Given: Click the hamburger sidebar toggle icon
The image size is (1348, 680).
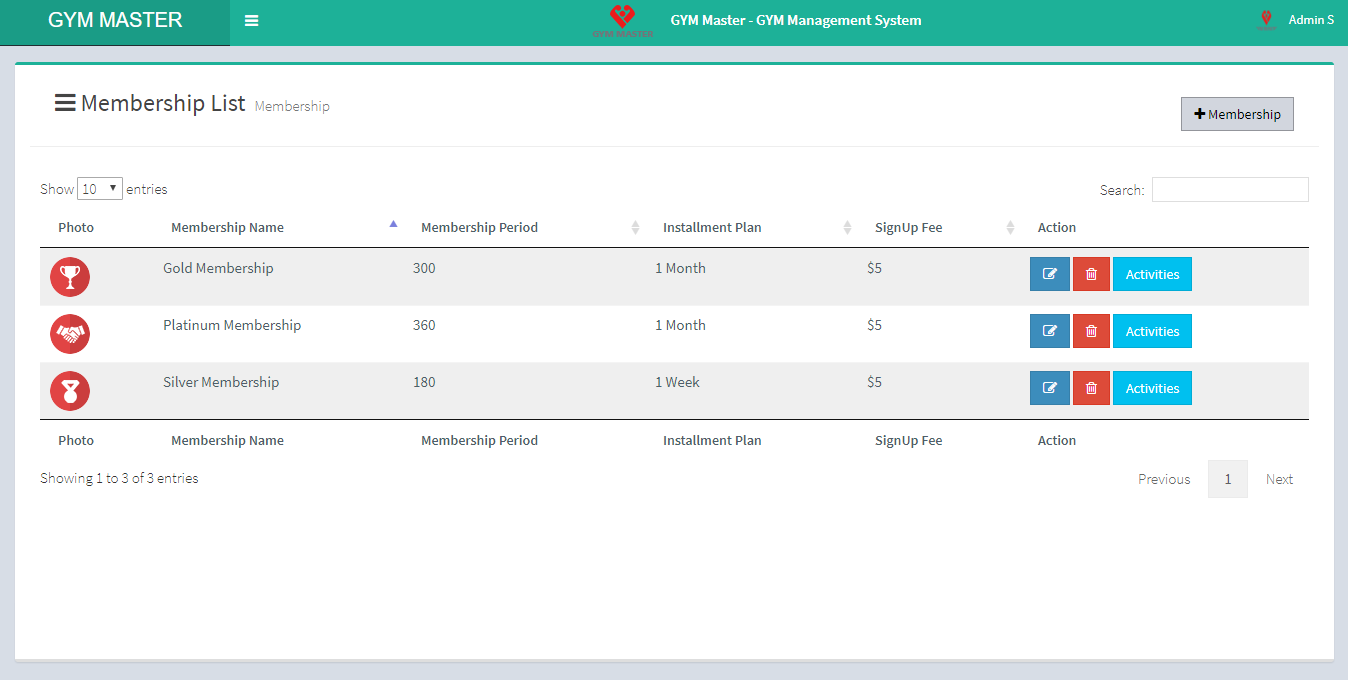Looking at the screenshot, I should 251,21.
